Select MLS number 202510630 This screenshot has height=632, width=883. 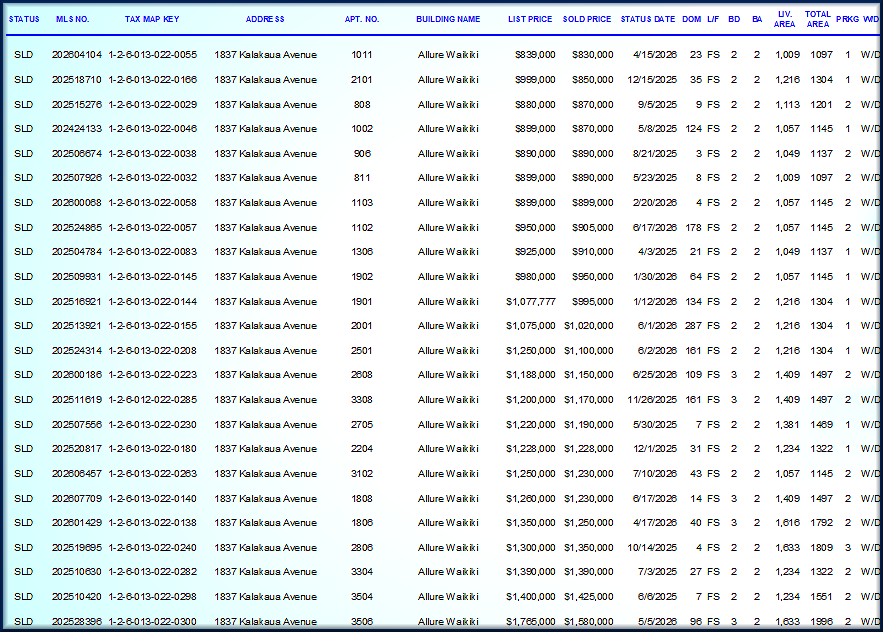(x=77, y=571)
